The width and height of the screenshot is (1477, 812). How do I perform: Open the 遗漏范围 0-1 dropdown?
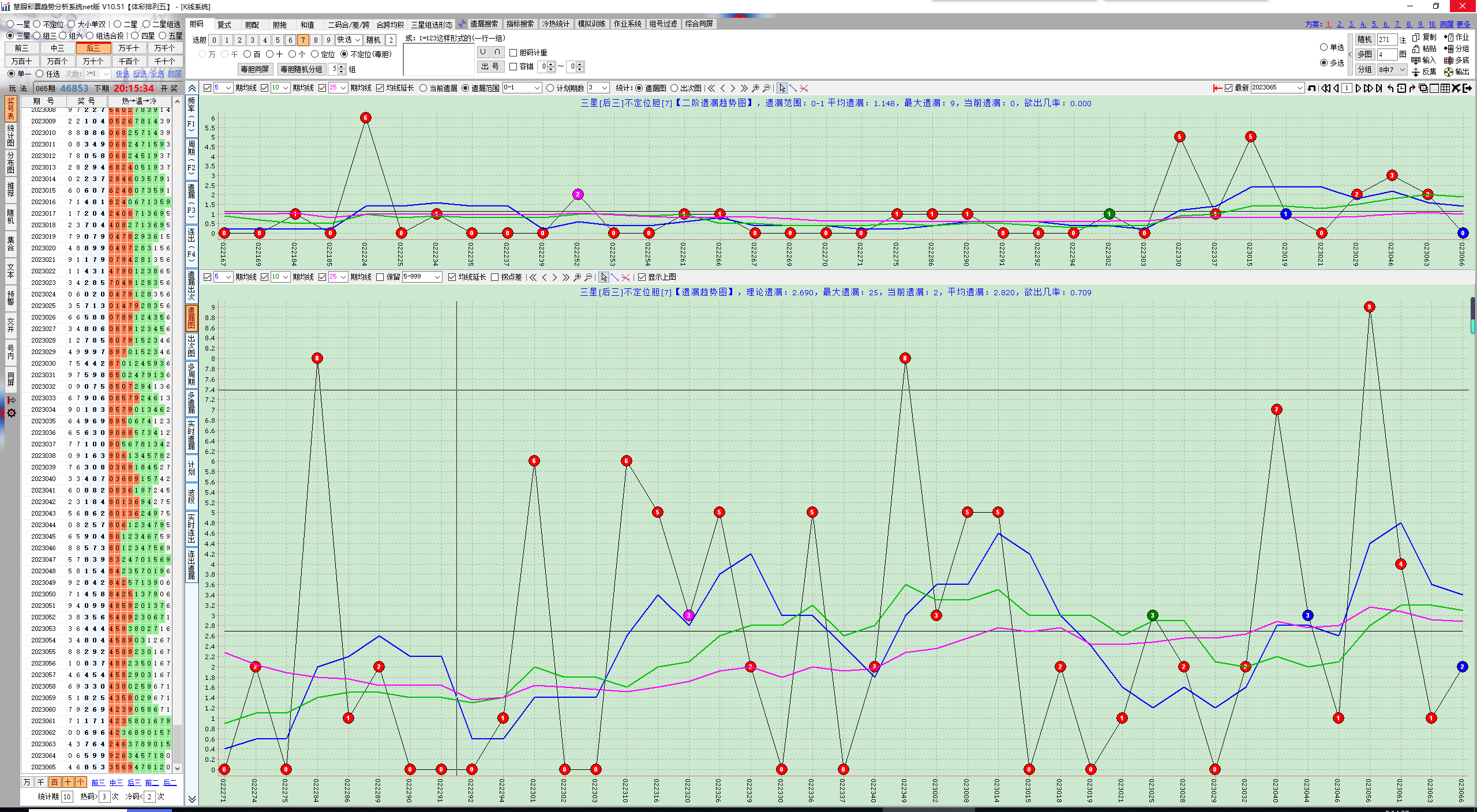pos(522,88)
